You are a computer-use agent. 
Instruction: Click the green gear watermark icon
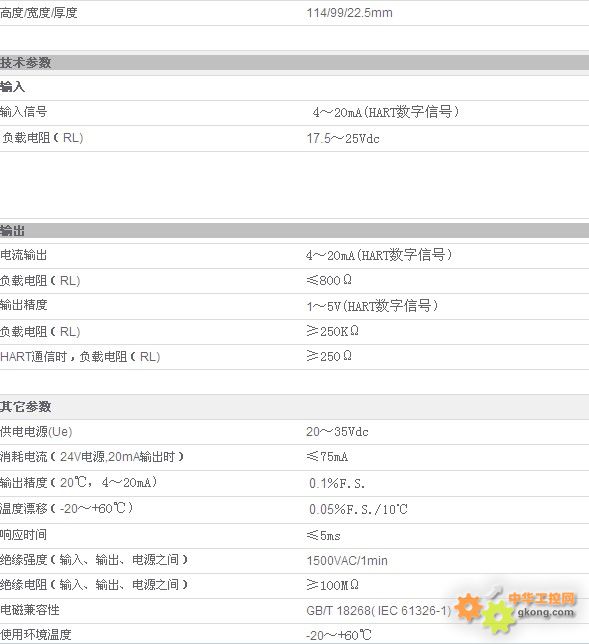(x=498, y=617)
